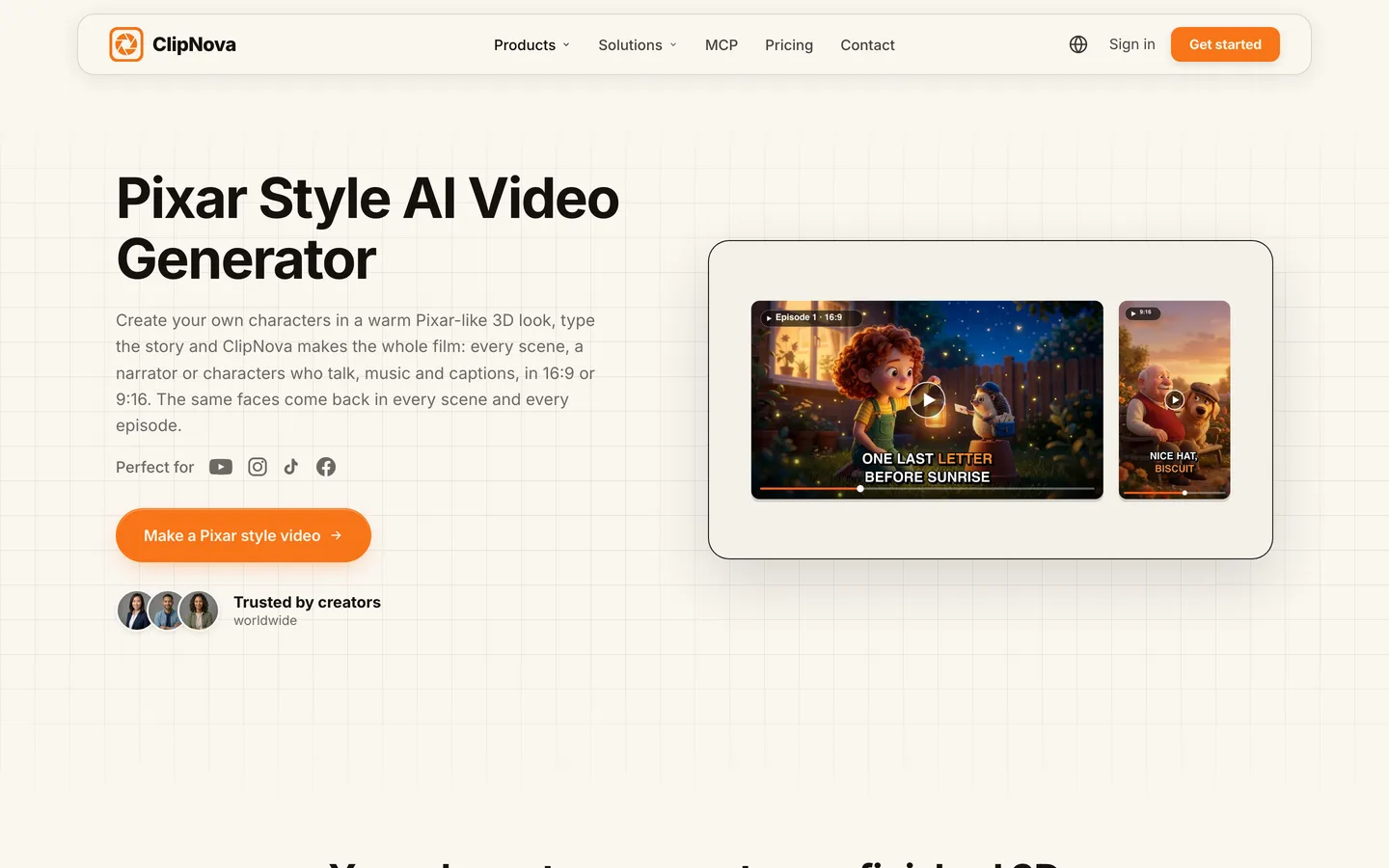Click the TikTok icon beside Perfect for
1389x868 pixels.
pos(291,467)
